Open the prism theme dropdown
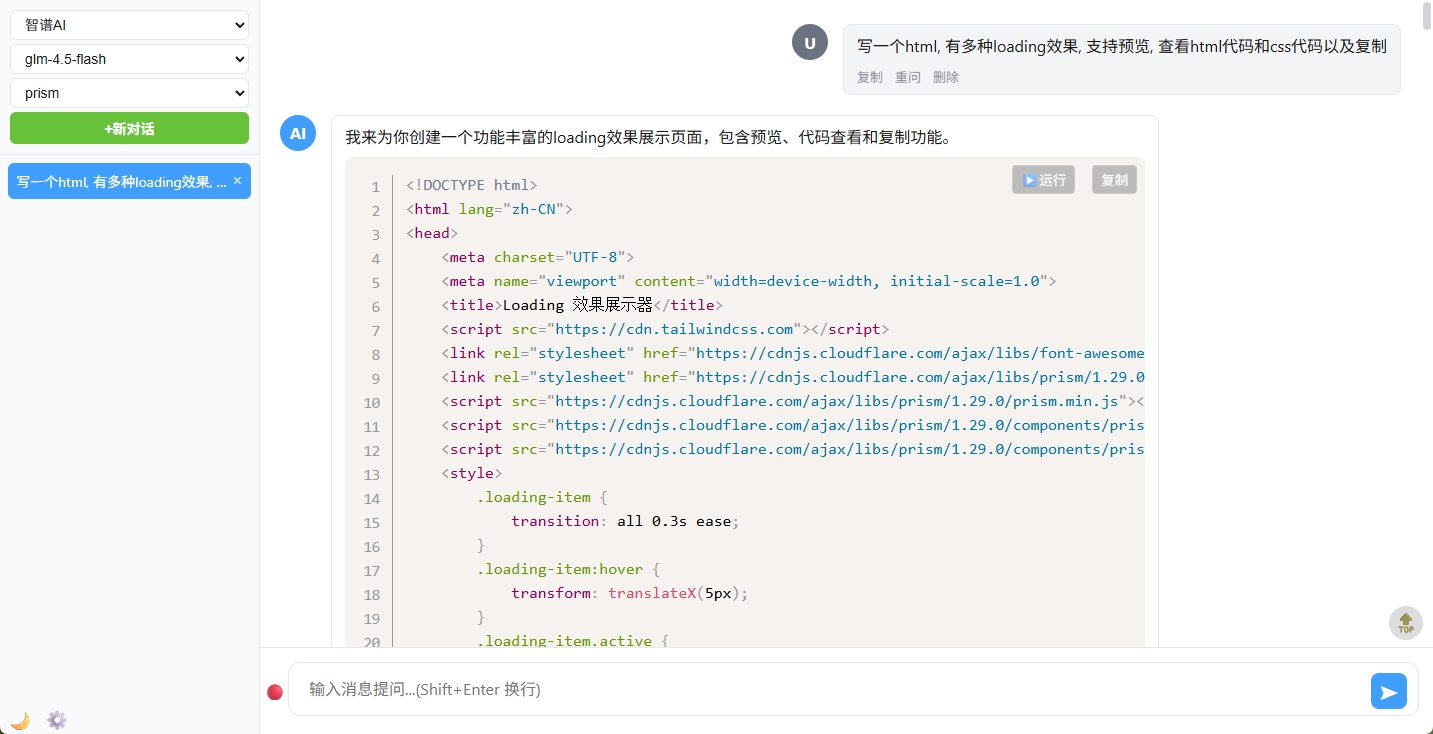 129,93
